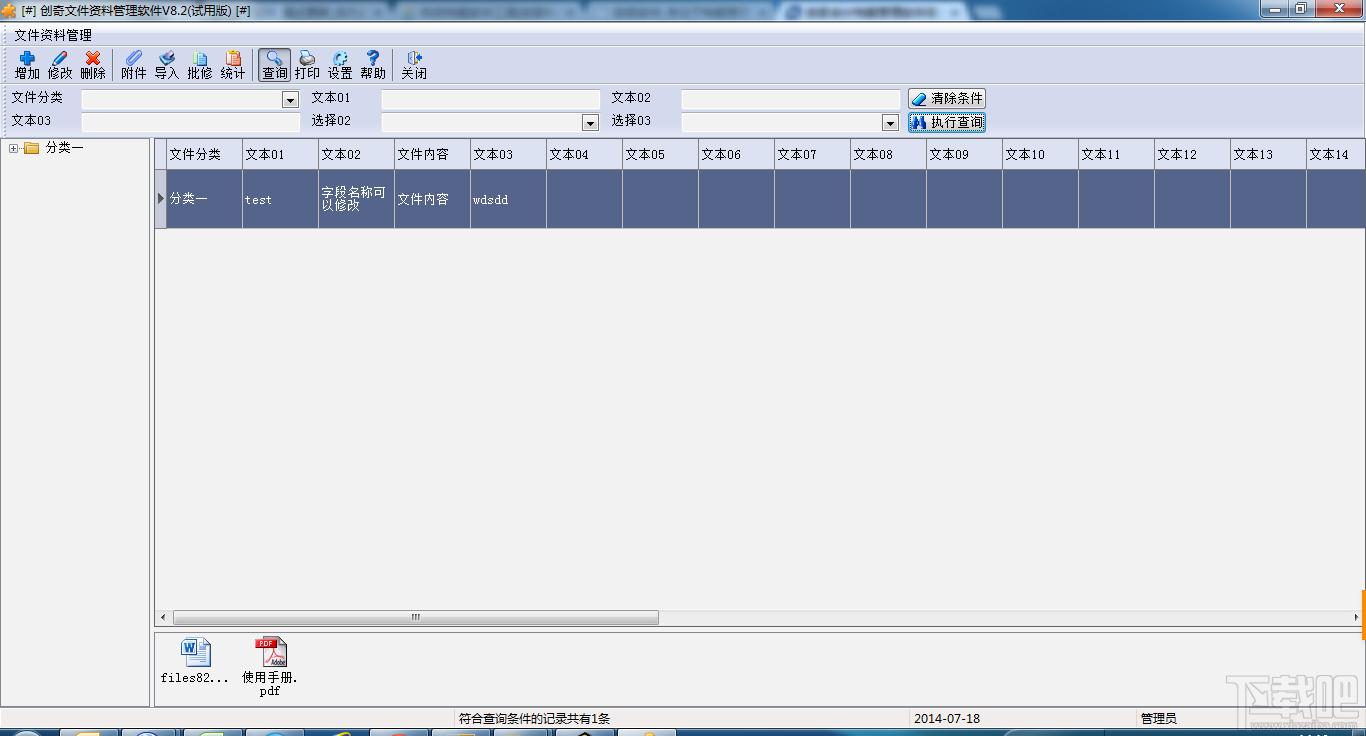Click the 导入 (Import) toolbar icon

click(166, 65)
